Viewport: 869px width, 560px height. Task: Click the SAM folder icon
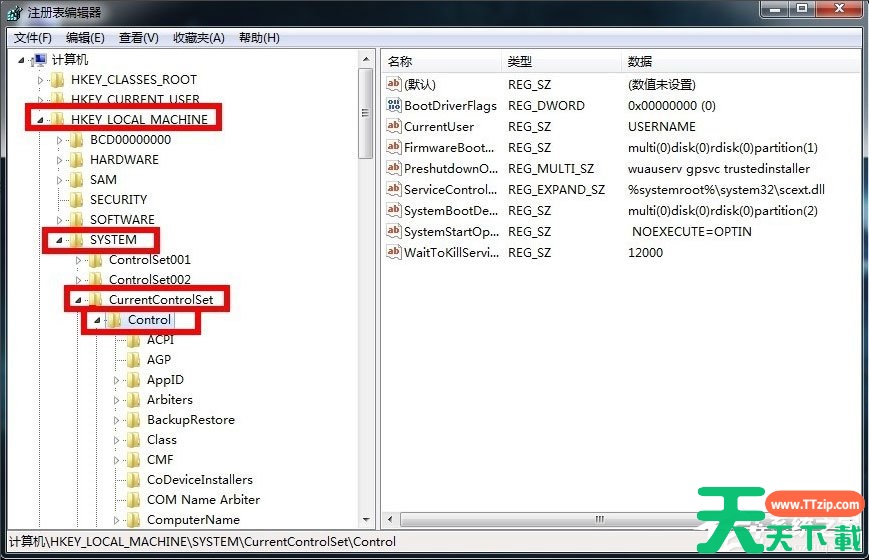pyautogui.click(x=76, y=180)
